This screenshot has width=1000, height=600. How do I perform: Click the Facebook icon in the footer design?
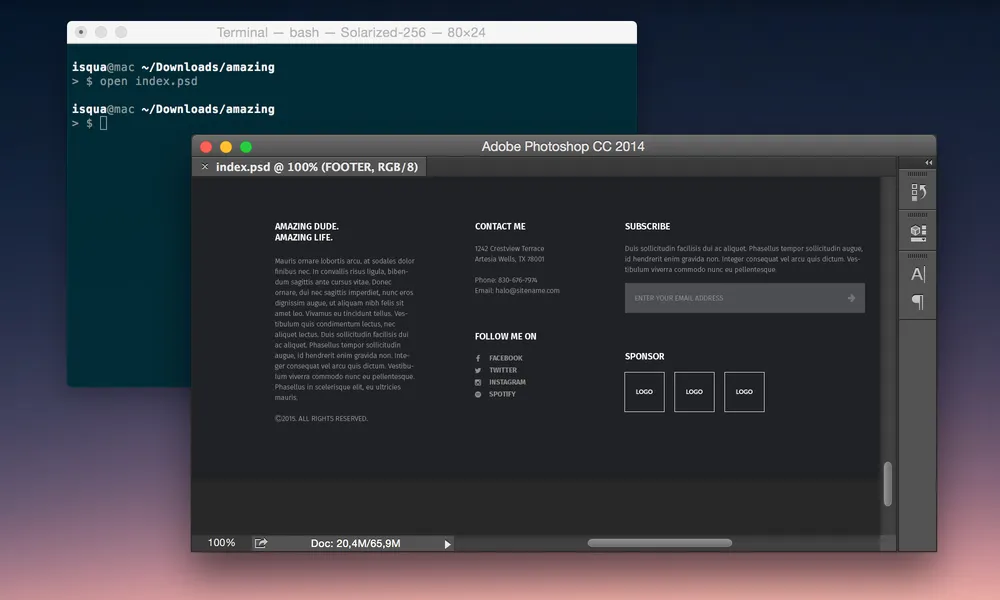pyautogui.click(x=478, y=358)
